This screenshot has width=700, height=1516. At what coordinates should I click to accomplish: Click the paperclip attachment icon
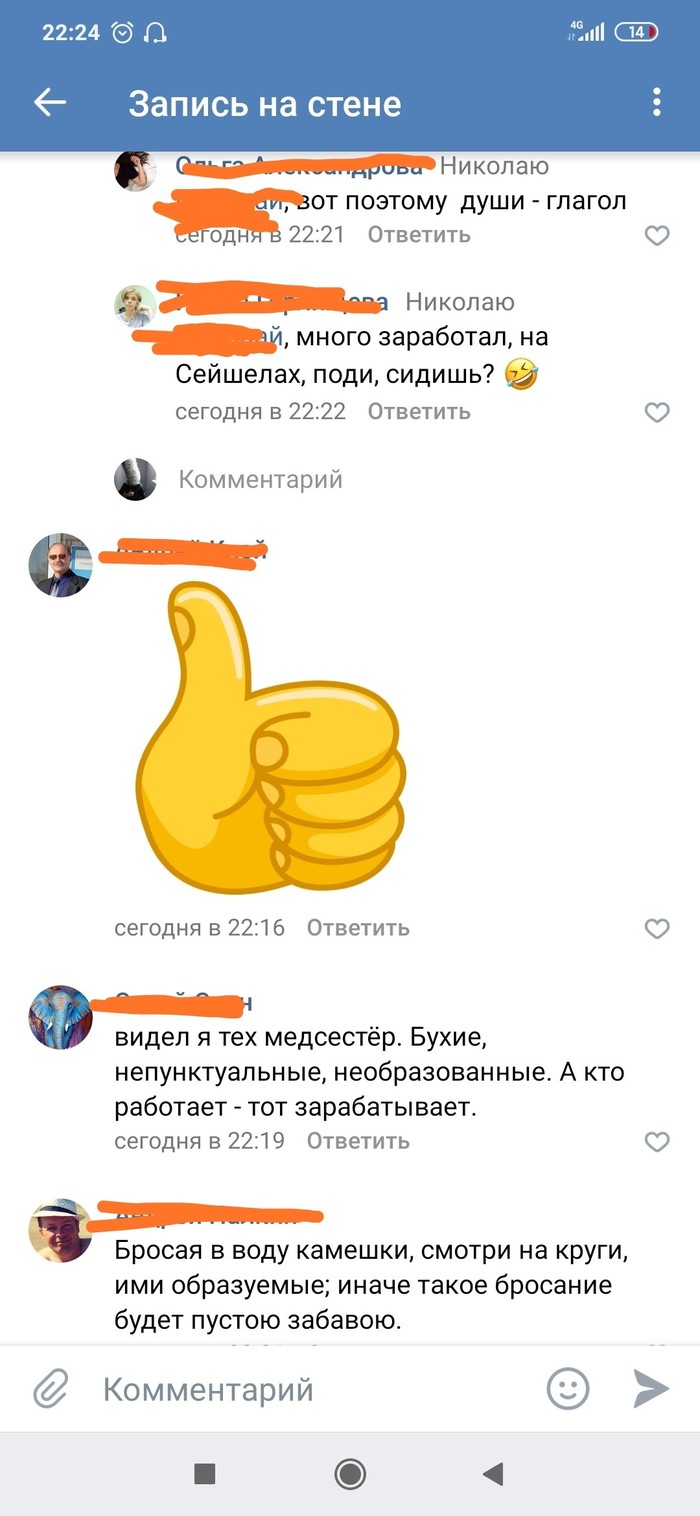coord(50,1389)
